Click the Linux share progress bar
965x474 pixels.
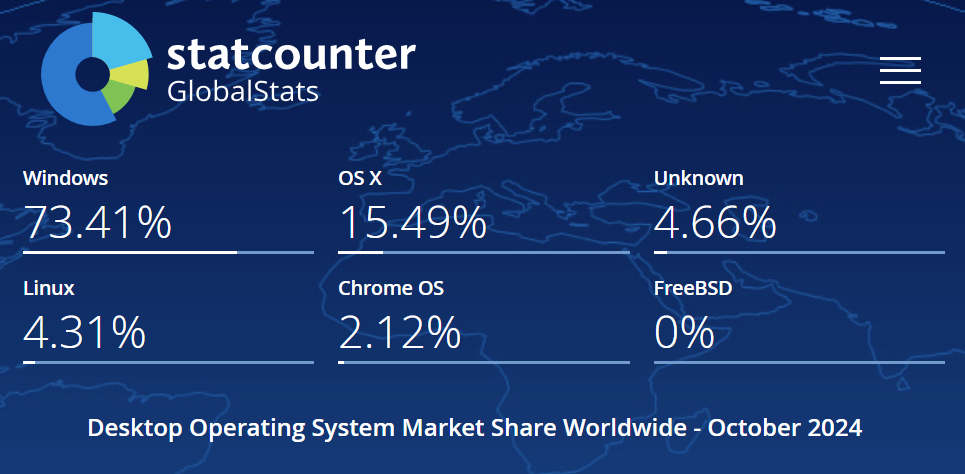169,362
